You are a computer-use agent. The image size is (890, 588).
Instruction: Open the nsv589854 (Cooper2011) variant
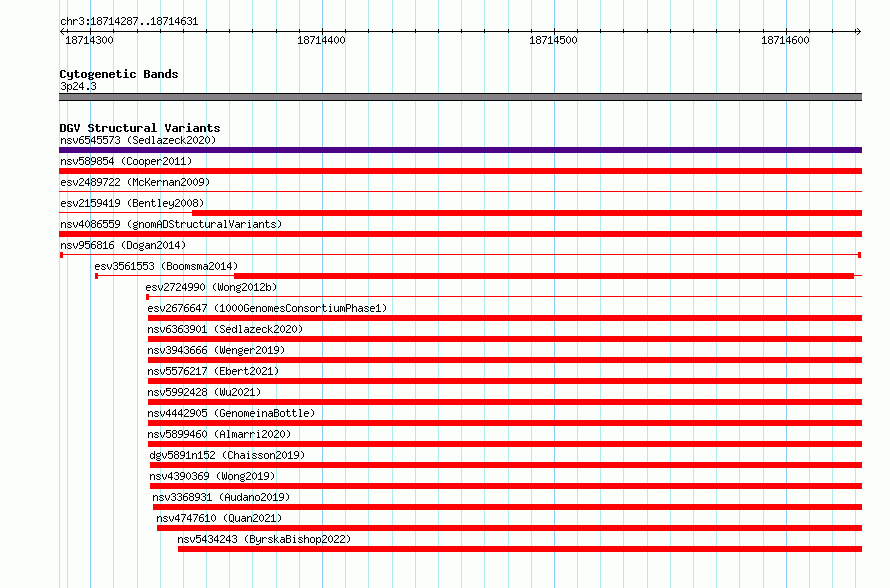tap(126, 161)
